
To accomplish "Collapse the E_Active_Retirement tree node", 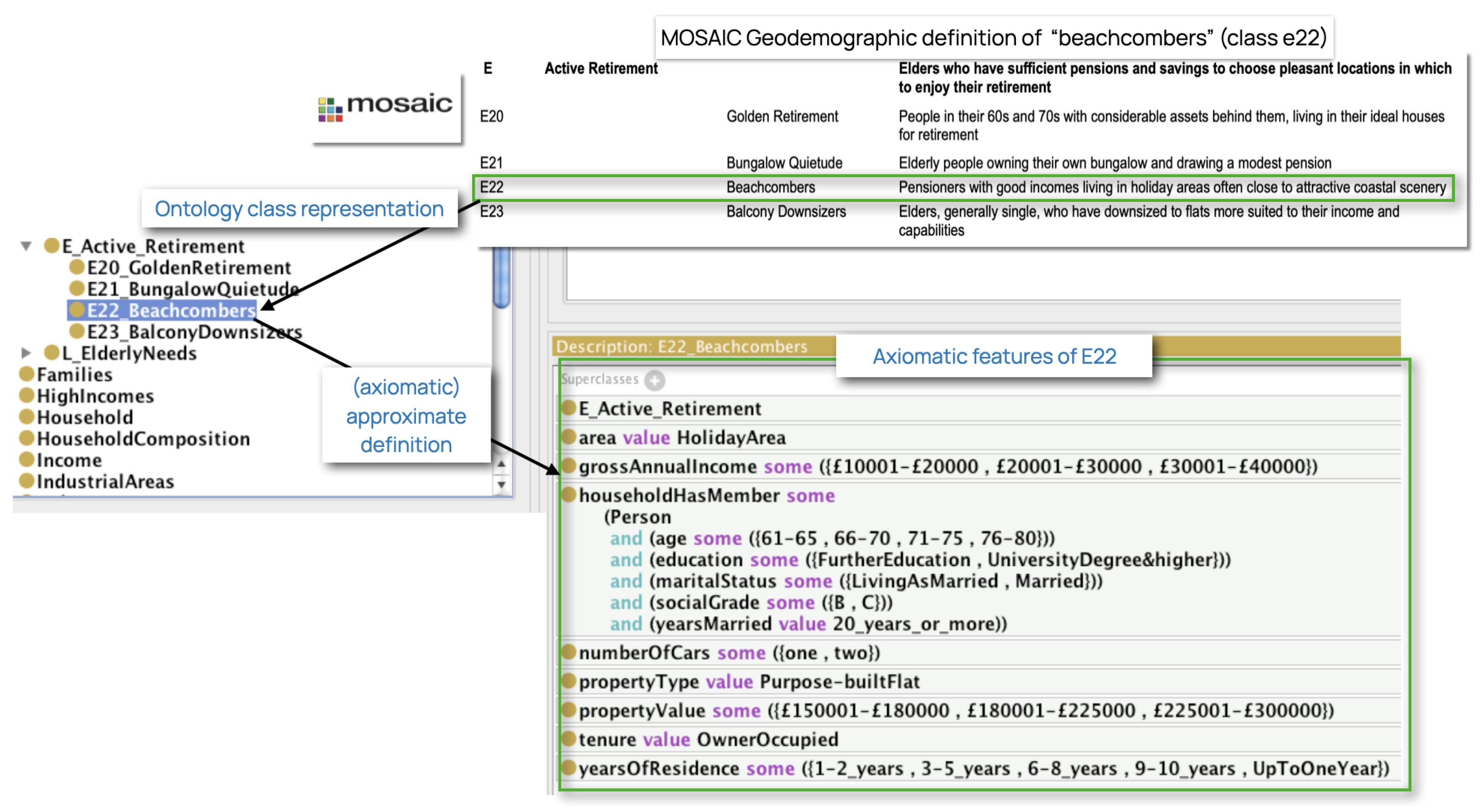I will coord(26,246).
